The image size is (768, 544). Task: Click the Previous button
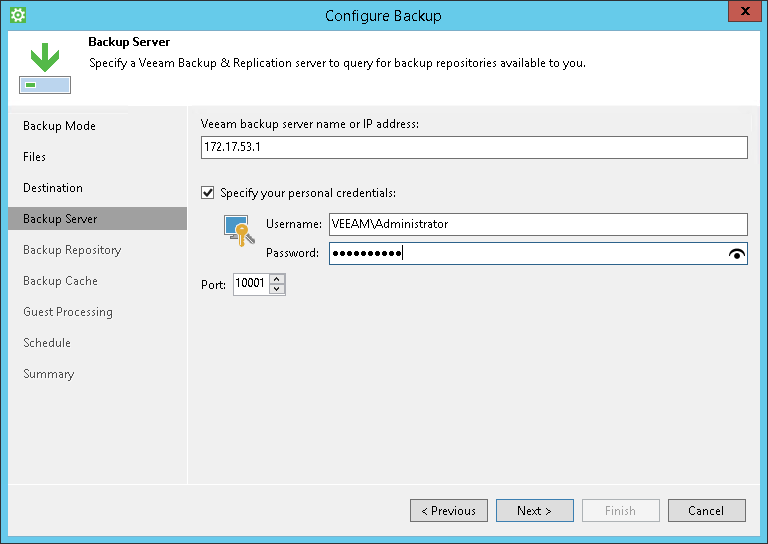[x=449, y=511]
